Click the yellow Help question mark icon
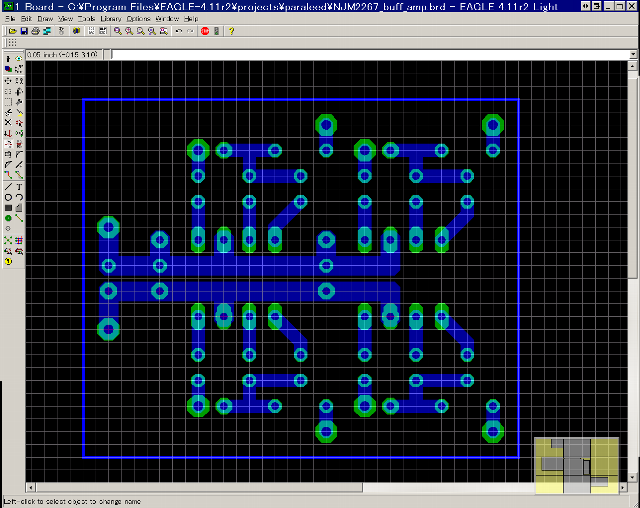This screenshot has height=508, width=640. (232, 31)
